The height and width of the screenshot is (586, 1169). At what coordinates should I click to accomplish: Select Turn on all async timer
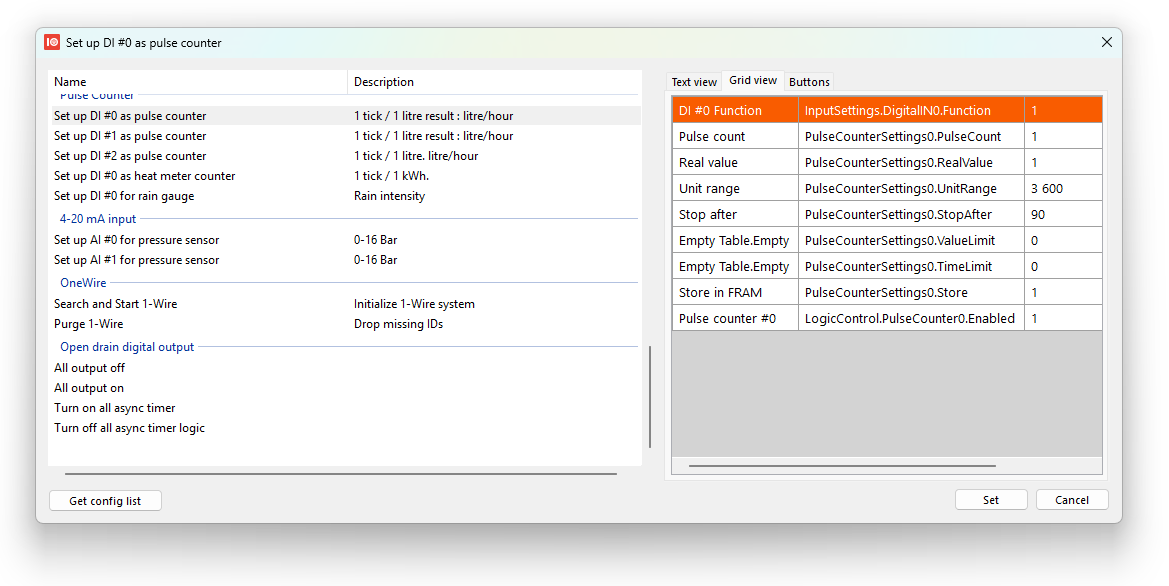tap(344, 409)
